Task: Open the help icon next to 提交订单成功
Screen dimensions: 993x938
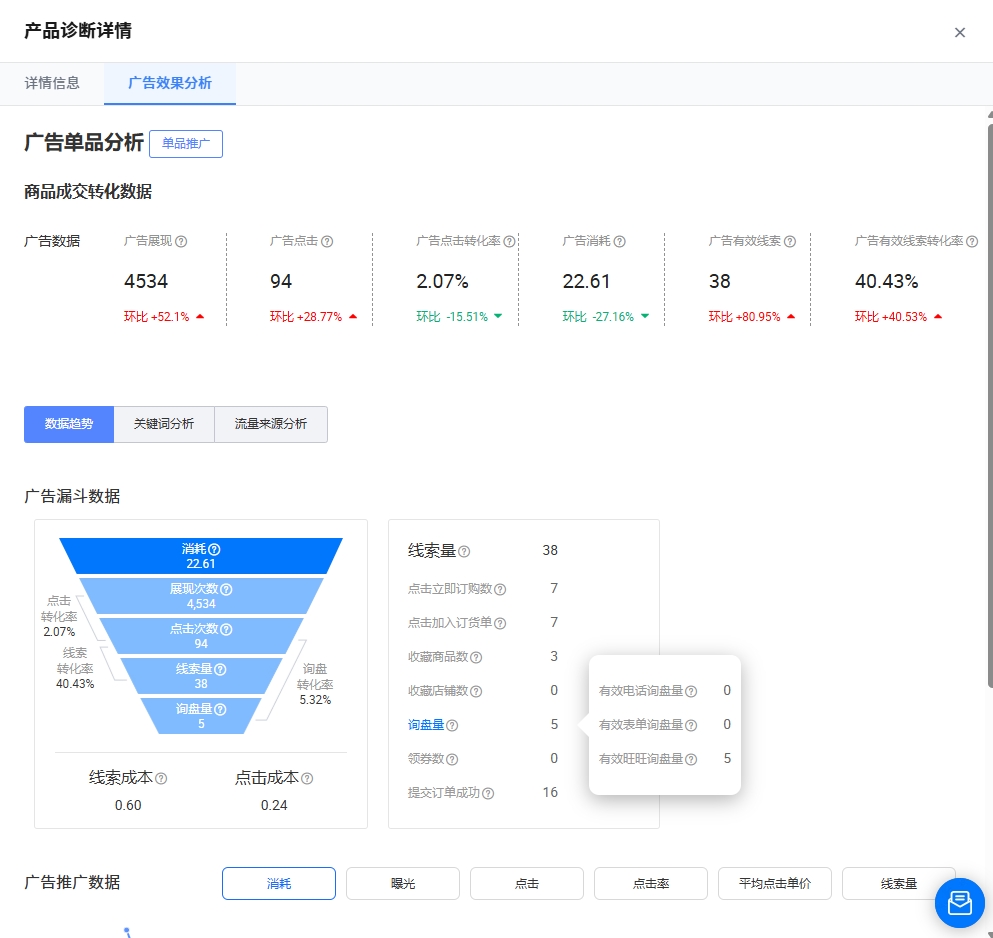Action: [487, 792]
